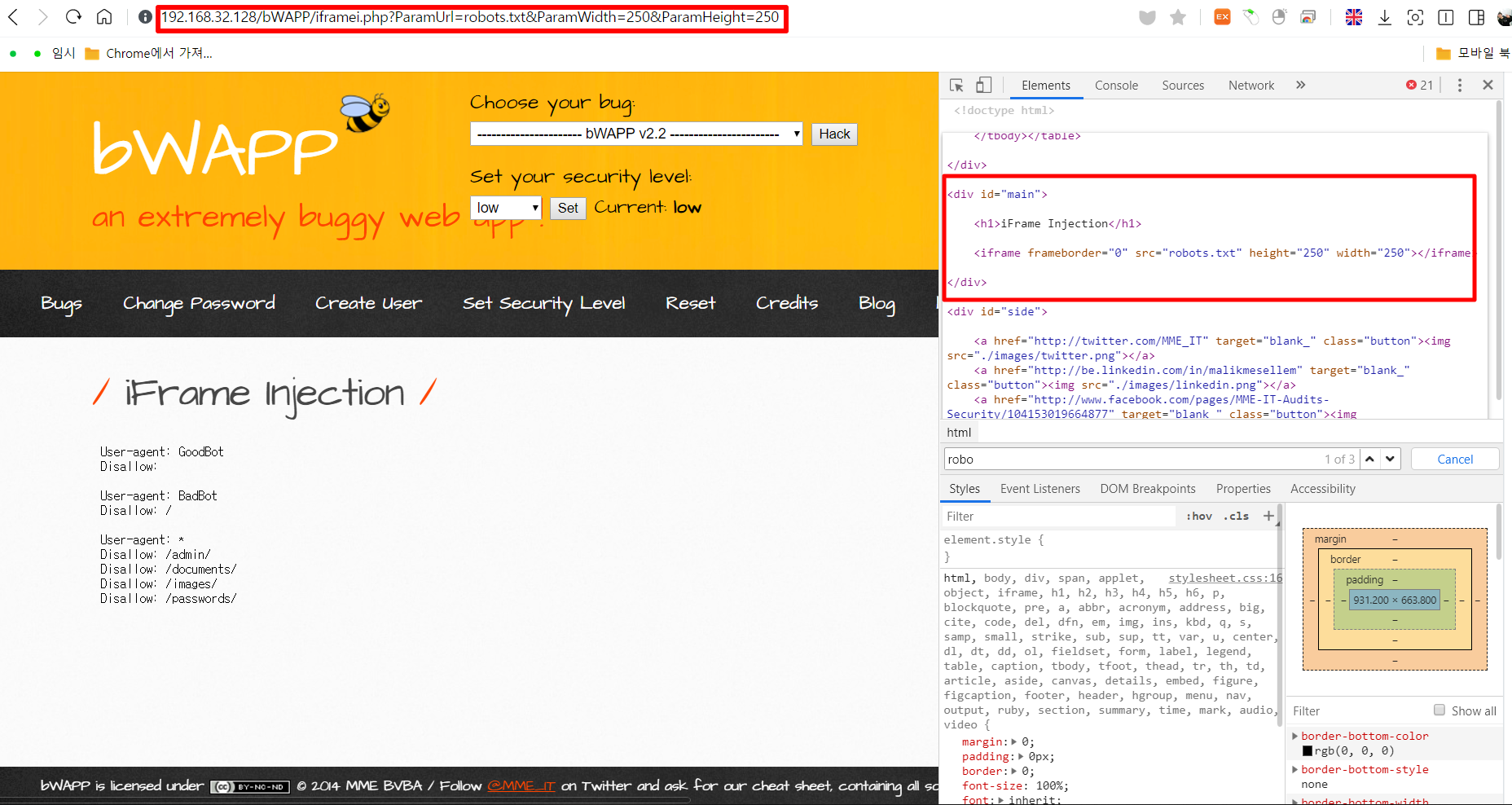The width and height of the screenshot is (1512, 805).
Task: Expand the margin shorthand triangle
Action: 1014,741
